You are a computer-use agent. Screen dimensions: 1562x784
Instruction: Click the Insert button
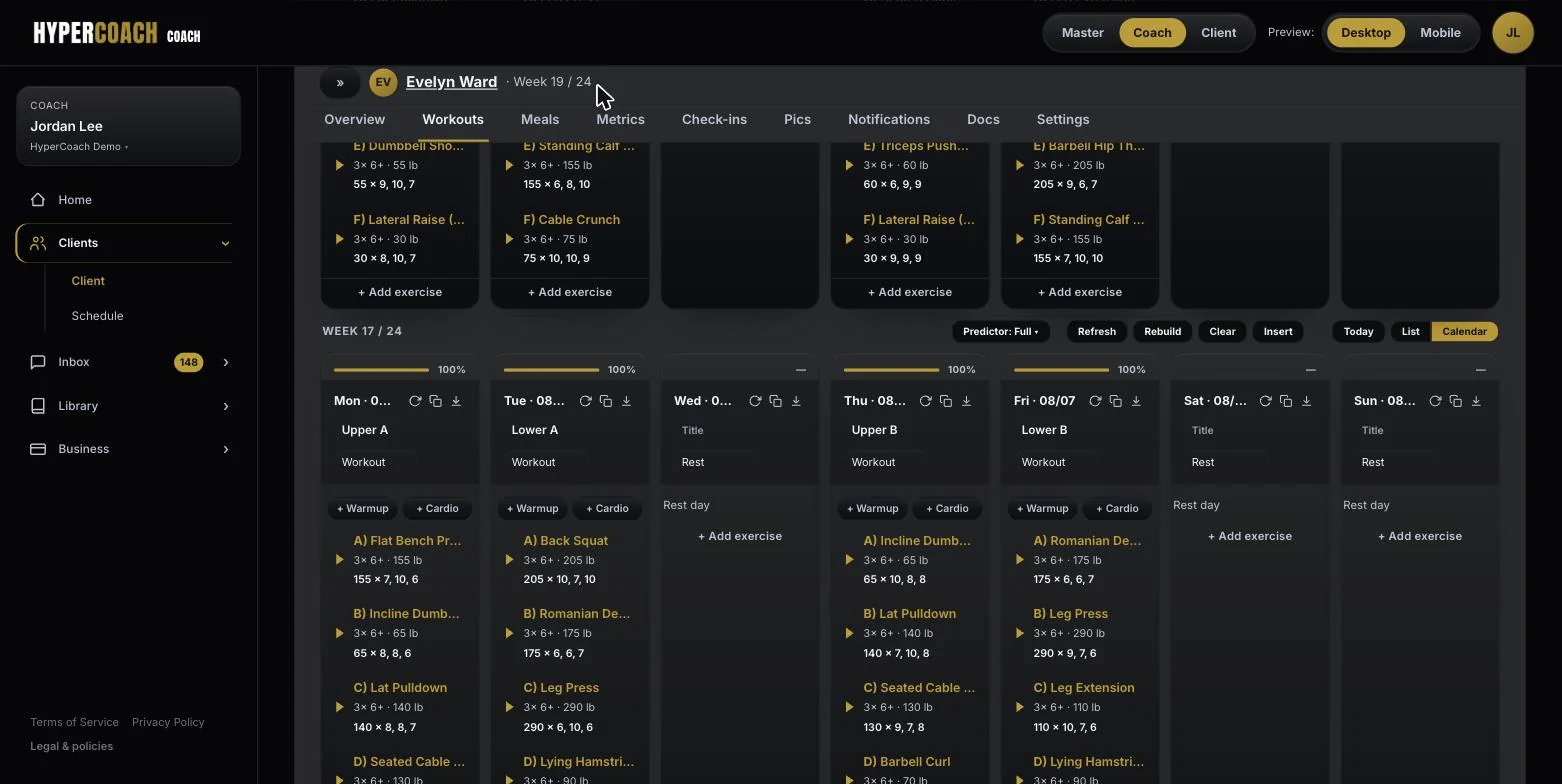[x=1278, y=331]
